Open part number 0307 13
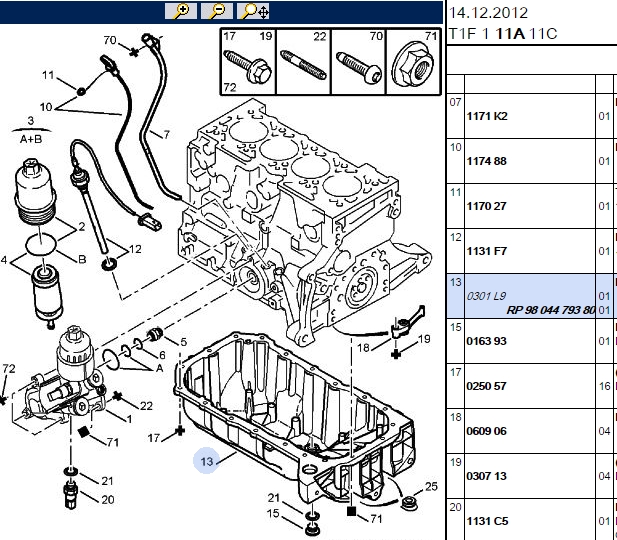The width and height of the screenshot is (617, 540). [486, 476]
